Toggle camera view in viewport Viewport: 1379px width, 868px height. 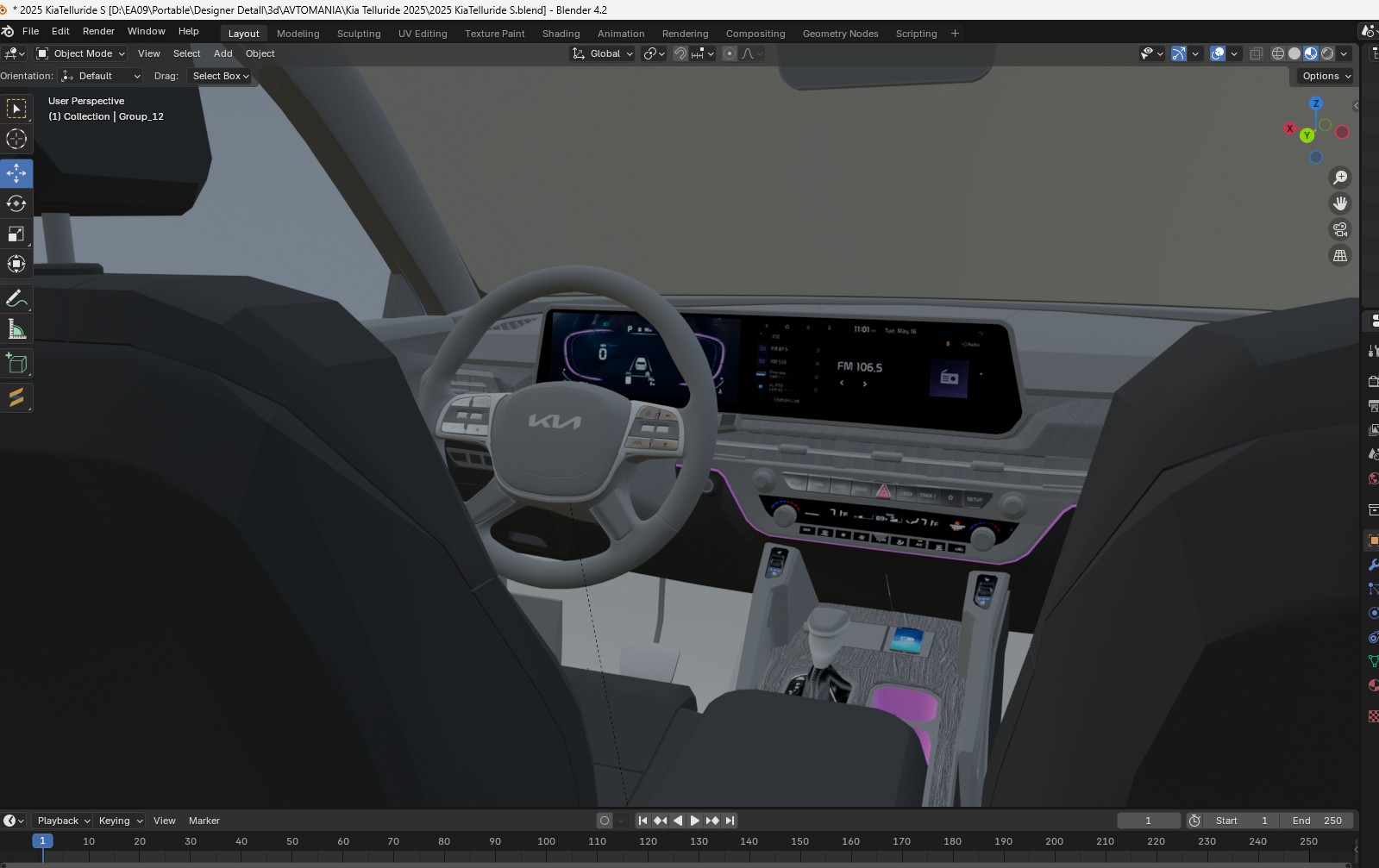point(1339,229)
